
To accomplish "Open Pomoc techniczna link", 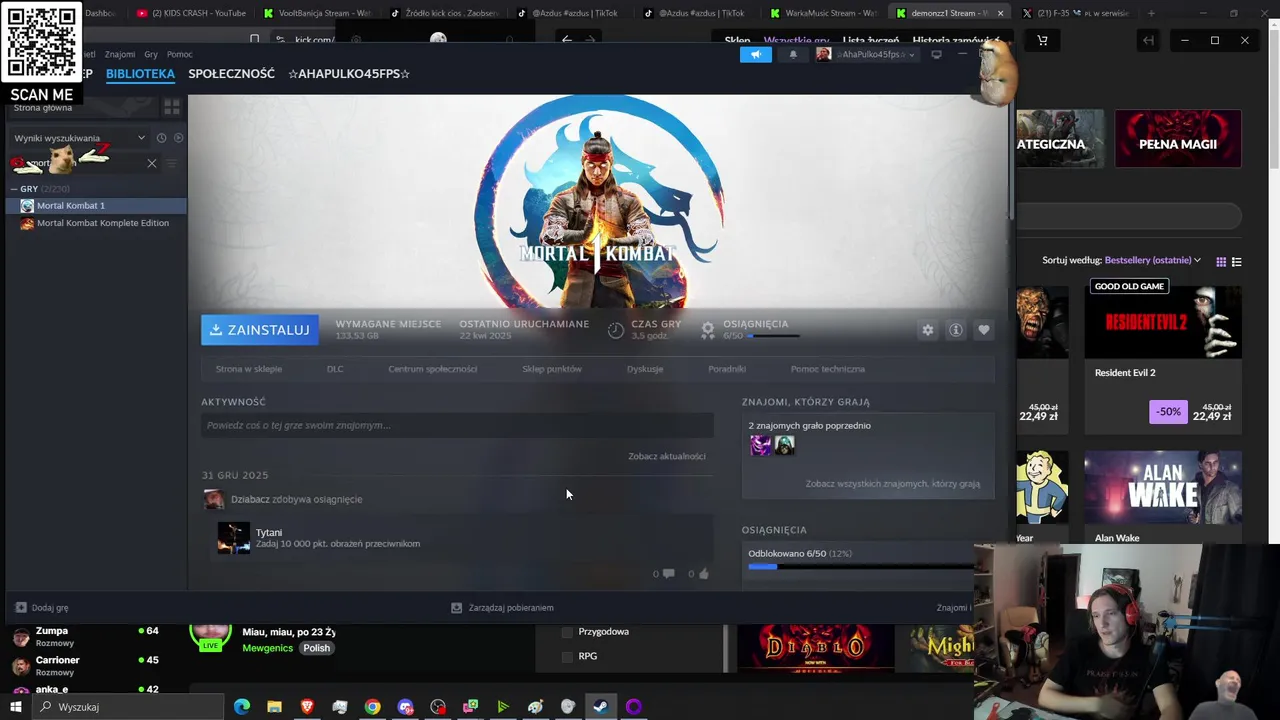I will point(828,369).
